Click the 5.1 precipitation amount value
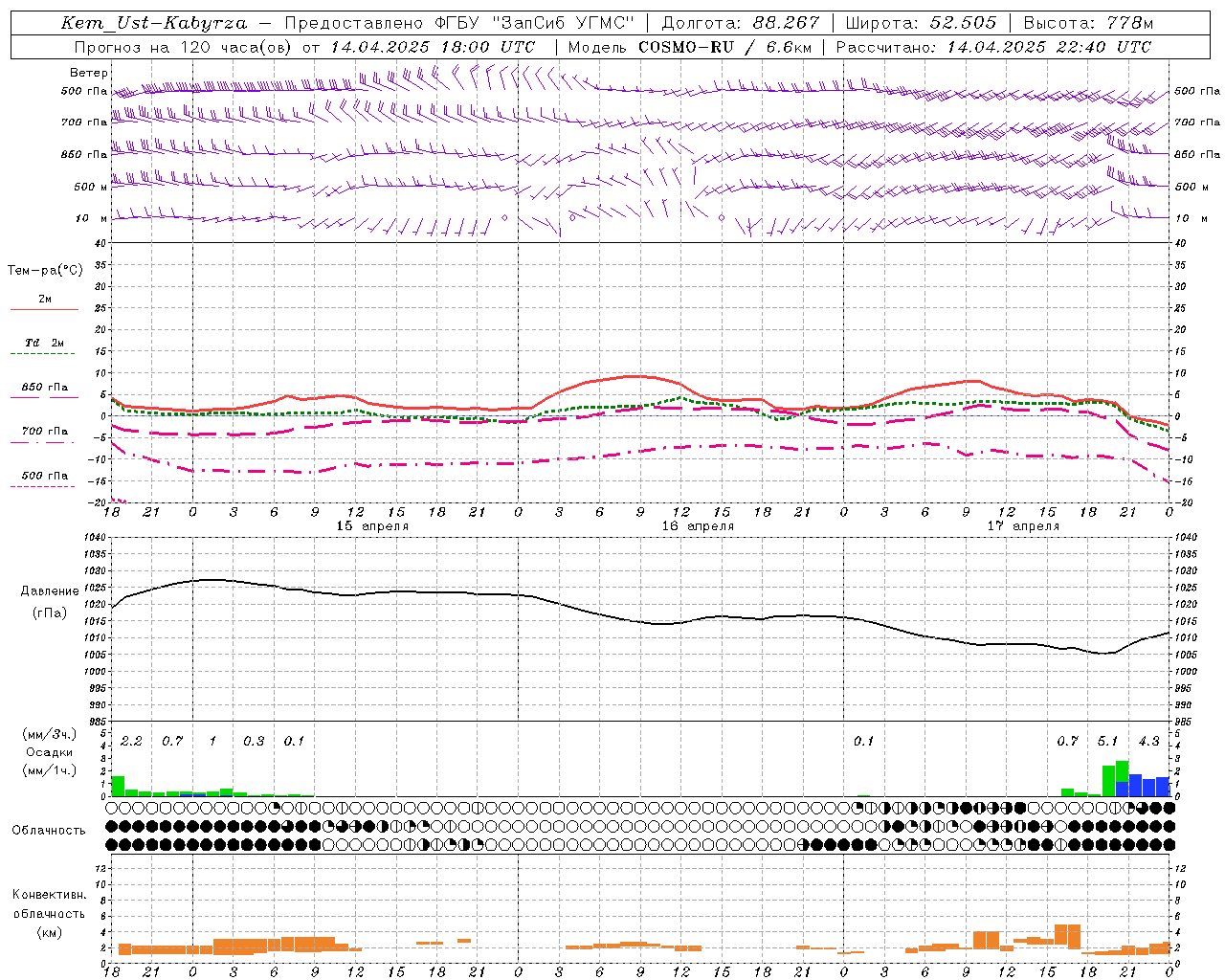Screen dimensions: 1225x980 [x=1107, y=742]
